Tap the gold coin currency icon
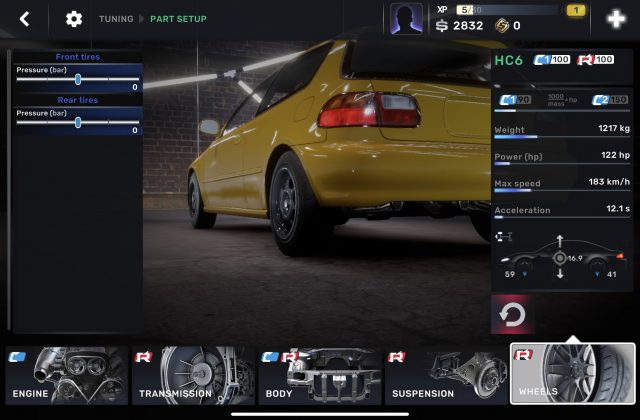 pyautogui.click(x=501, y=26)
